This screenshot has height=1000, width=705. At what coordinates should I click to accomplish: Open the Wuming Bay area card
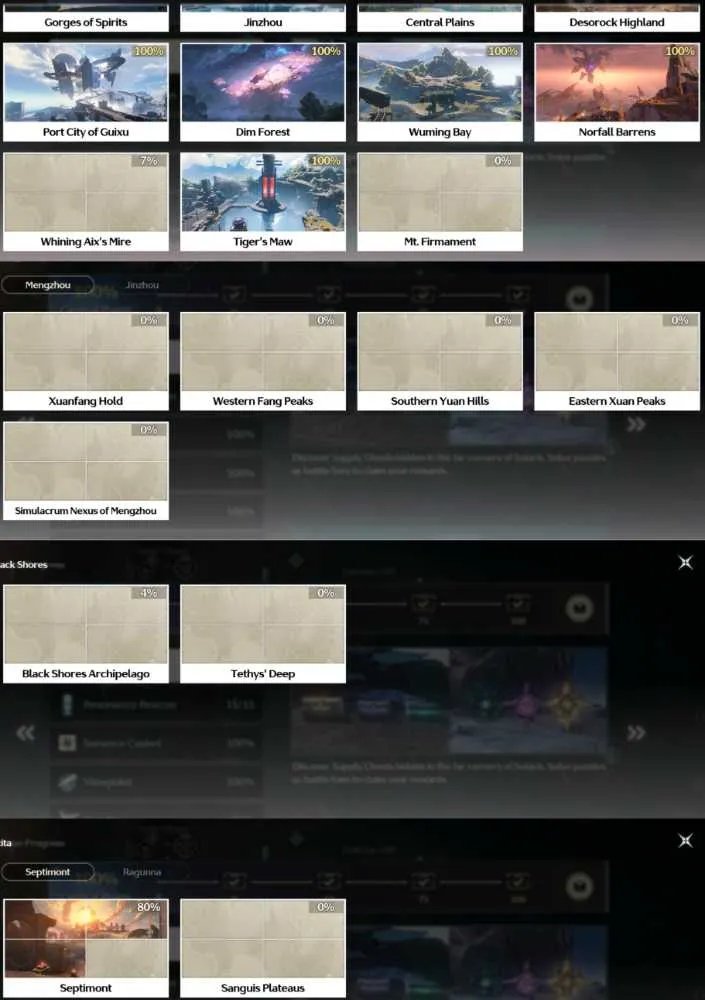point(440,92)
